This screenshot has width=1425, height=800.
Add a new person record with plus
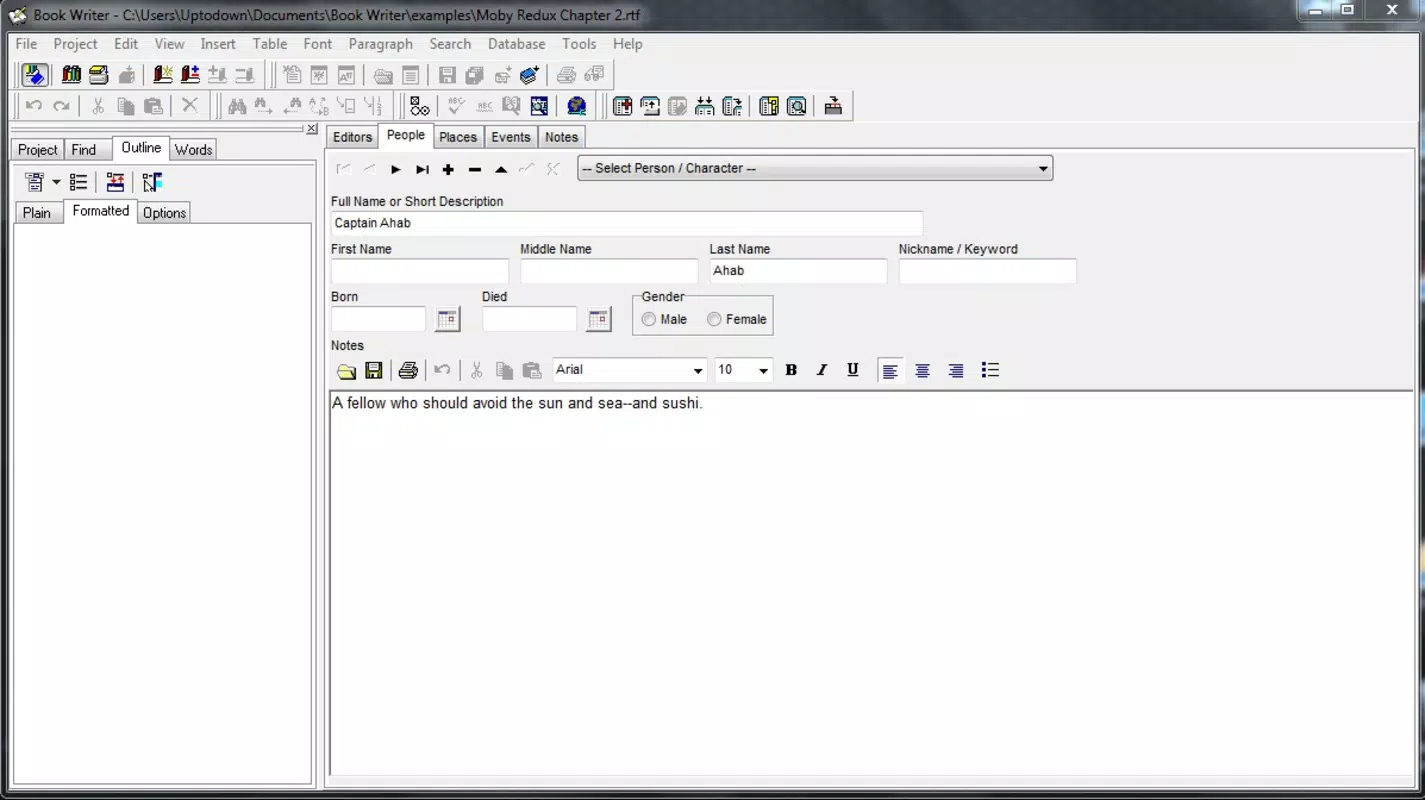(448, 169)
